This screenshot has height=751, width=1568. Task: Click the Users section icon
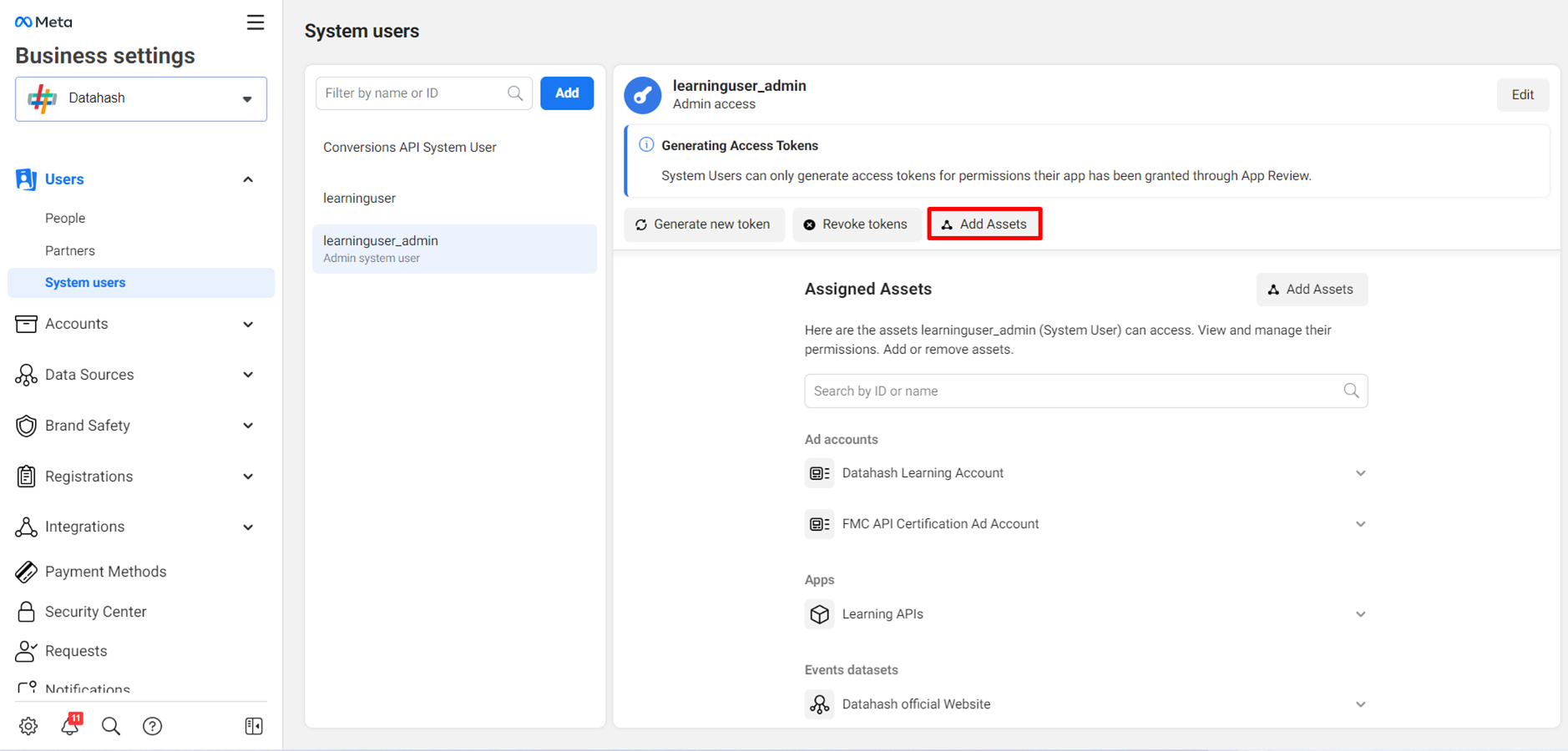click(26, 179)
